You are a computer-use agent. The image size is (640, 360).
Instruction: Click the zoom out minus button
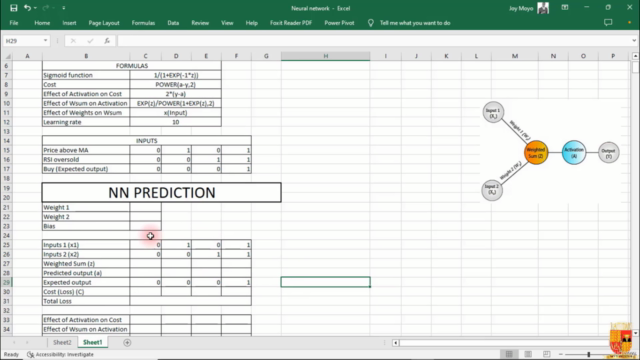pos(560,354)
